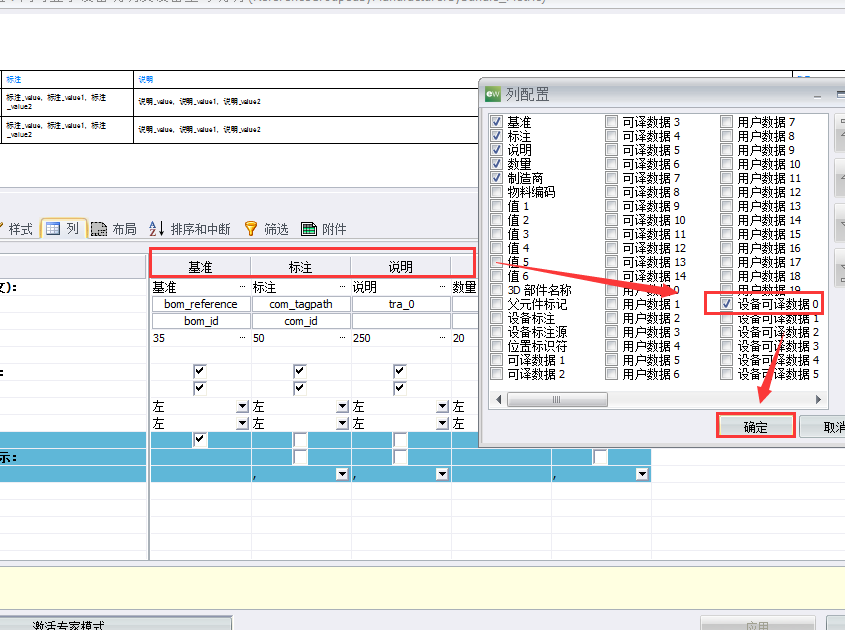Click the com_id field
Screen dimensions: 845x630
(x=301, y=321)
